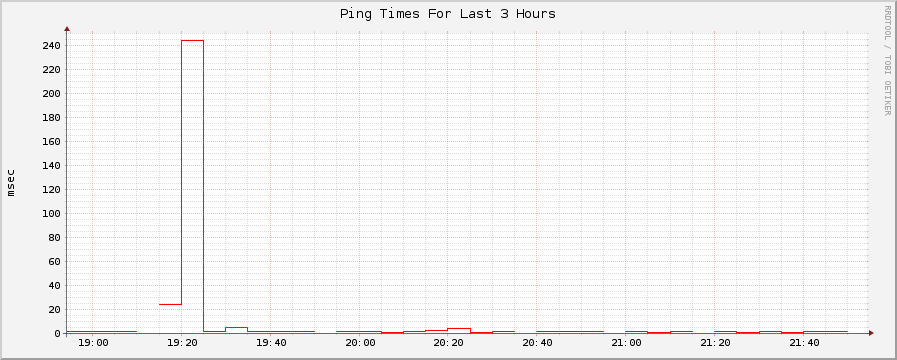Screen dimensions: 897x360
Task: Click the 20:00 time axis label
Action: (x=359, y=343)
